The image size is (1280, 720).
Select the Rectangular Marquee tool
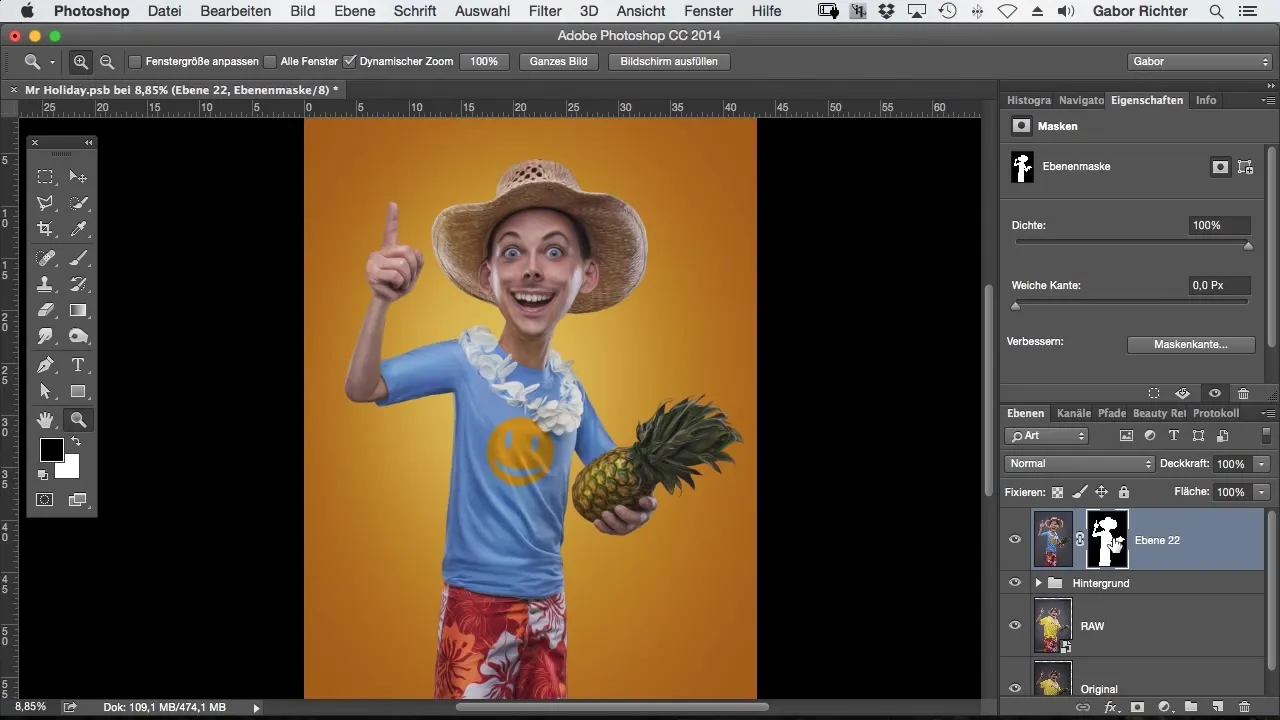click(45, 177)
